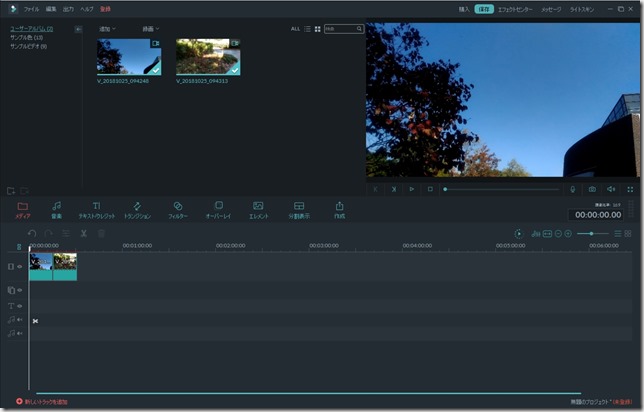The height and width of the screenshot is (412, 644).
Task: Open the メッセージ link
Action: click(x=551, y=9)
